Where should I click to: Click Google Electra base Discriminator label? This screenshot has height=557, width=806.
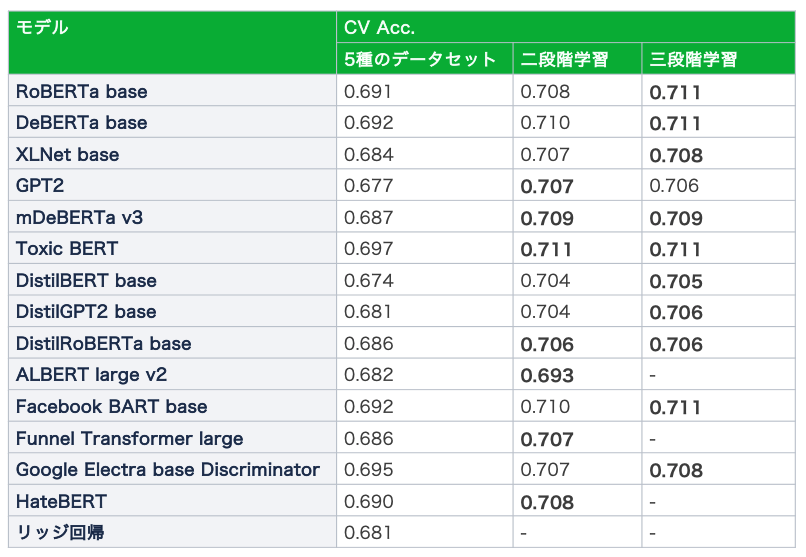pyautogui.click(x=168, y=469)
